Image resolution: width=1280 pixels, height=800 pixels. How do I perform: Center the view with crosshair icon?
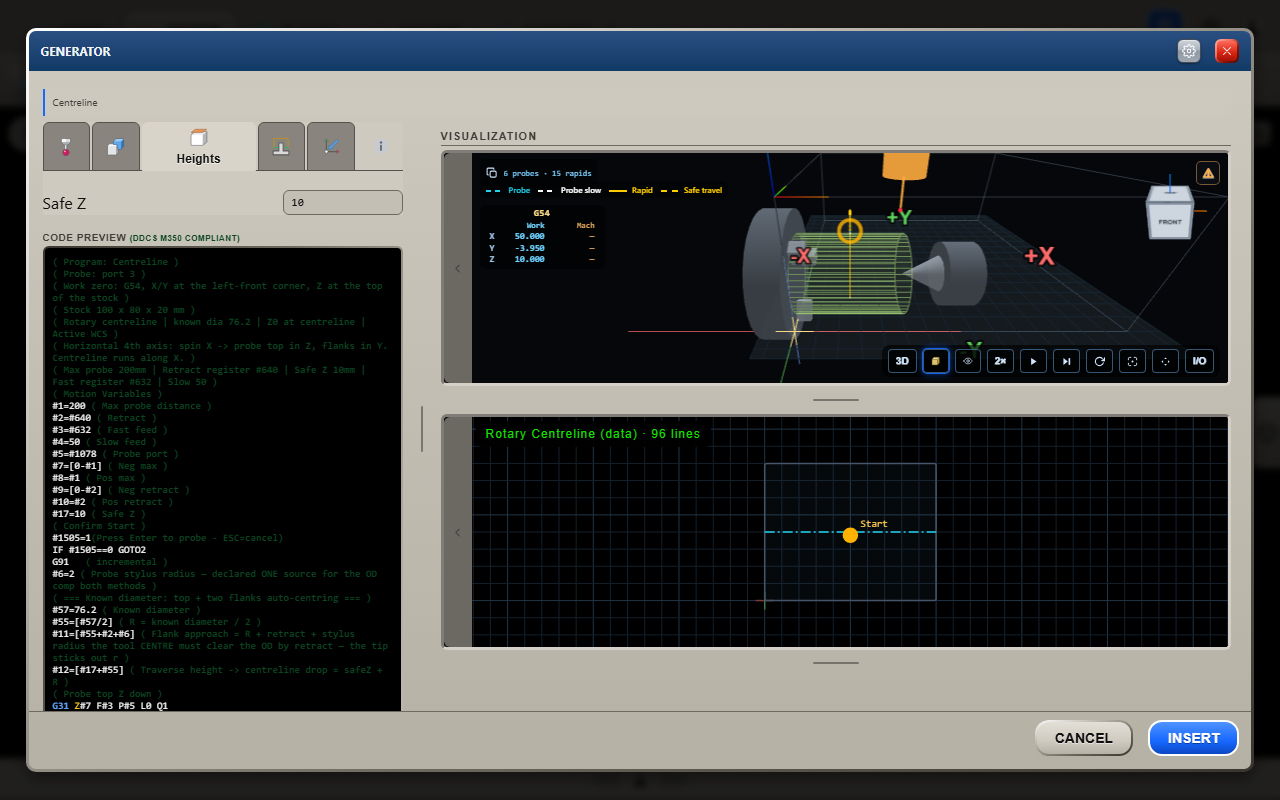click(x=1165, y=361)
